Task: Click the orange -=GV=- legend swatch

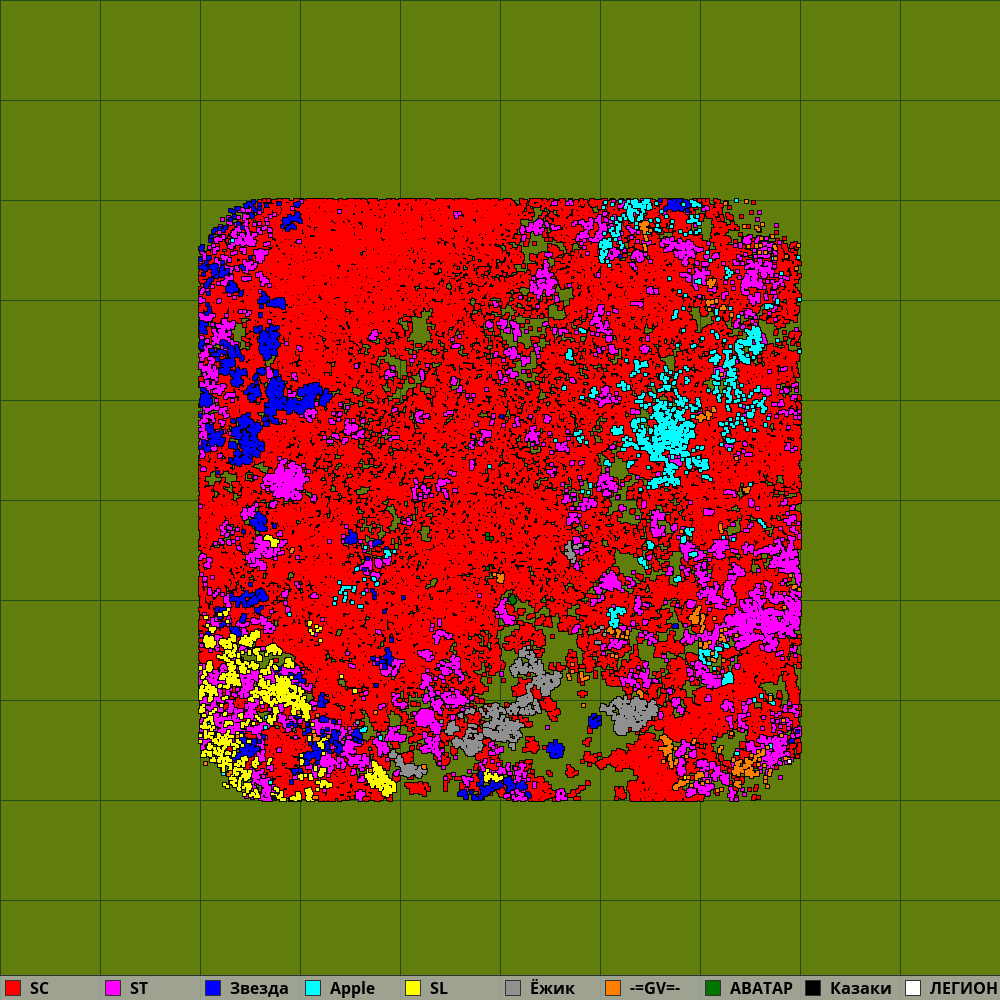Action: pos(613,988)
